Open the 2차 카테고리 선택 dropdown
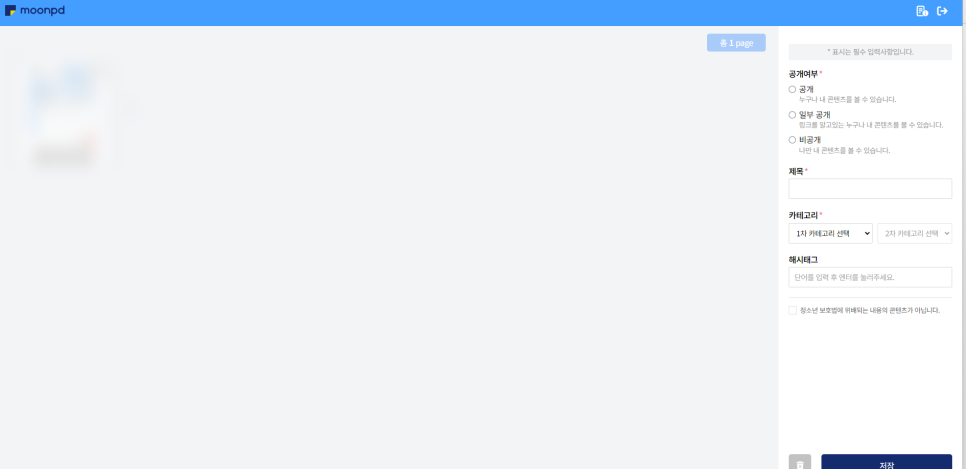 point(915,234)
